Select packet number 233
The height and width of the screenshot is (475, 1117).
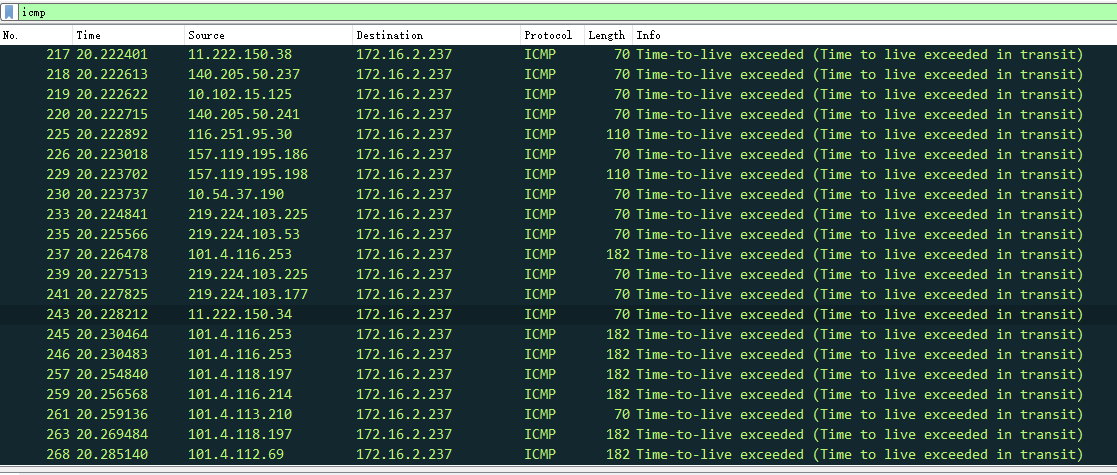pyautogui.click(x=558, y=214)
